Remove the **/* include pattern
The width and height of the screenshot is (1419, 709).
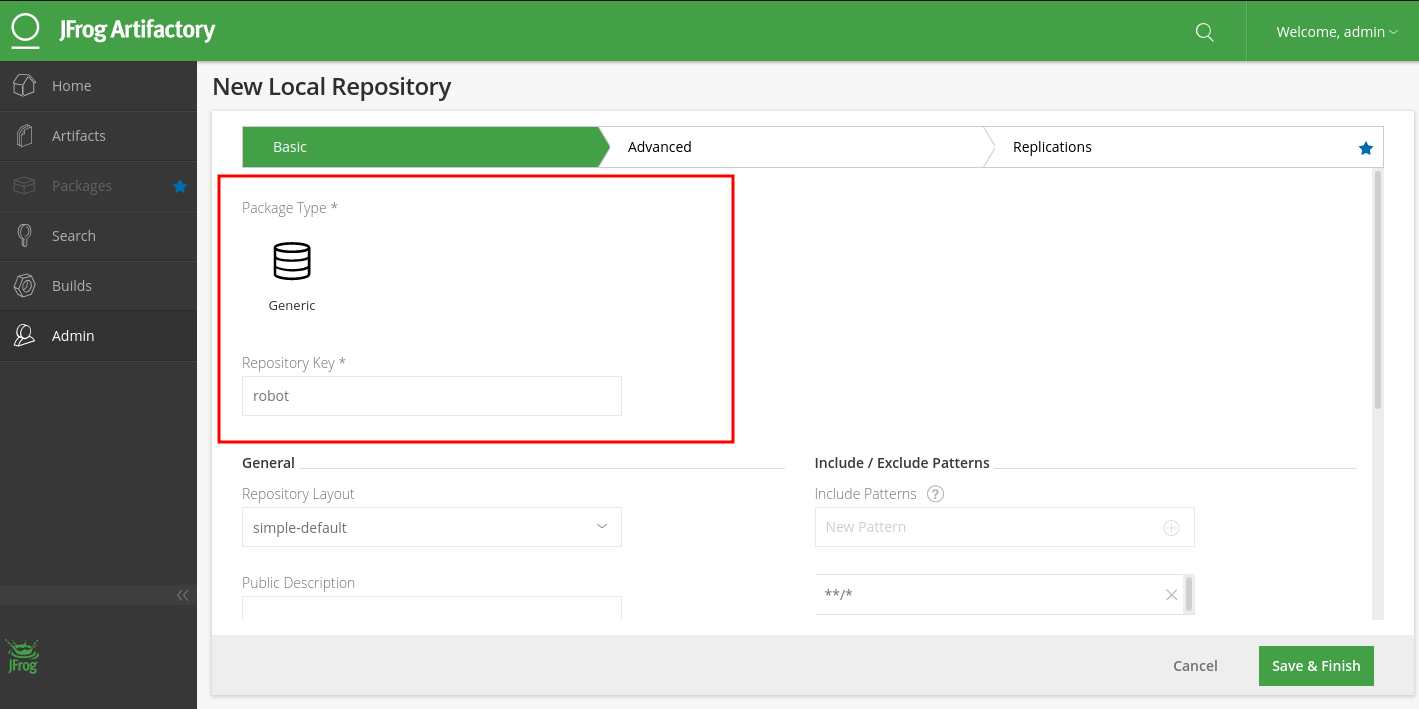pos(1171,595)
